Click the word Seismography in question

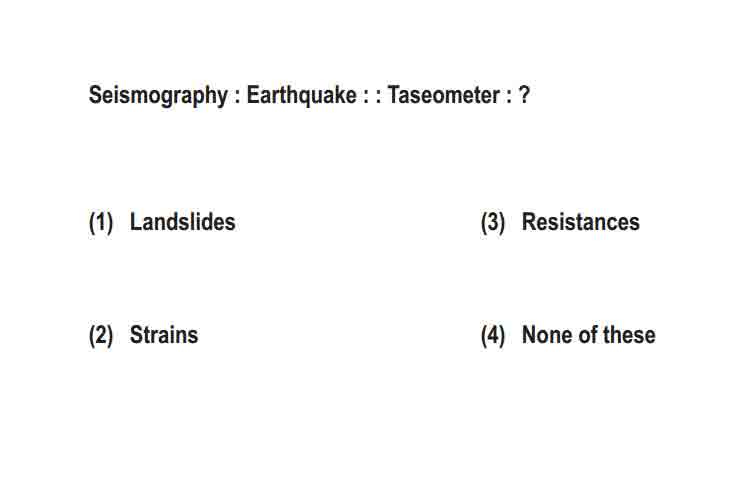158,95
